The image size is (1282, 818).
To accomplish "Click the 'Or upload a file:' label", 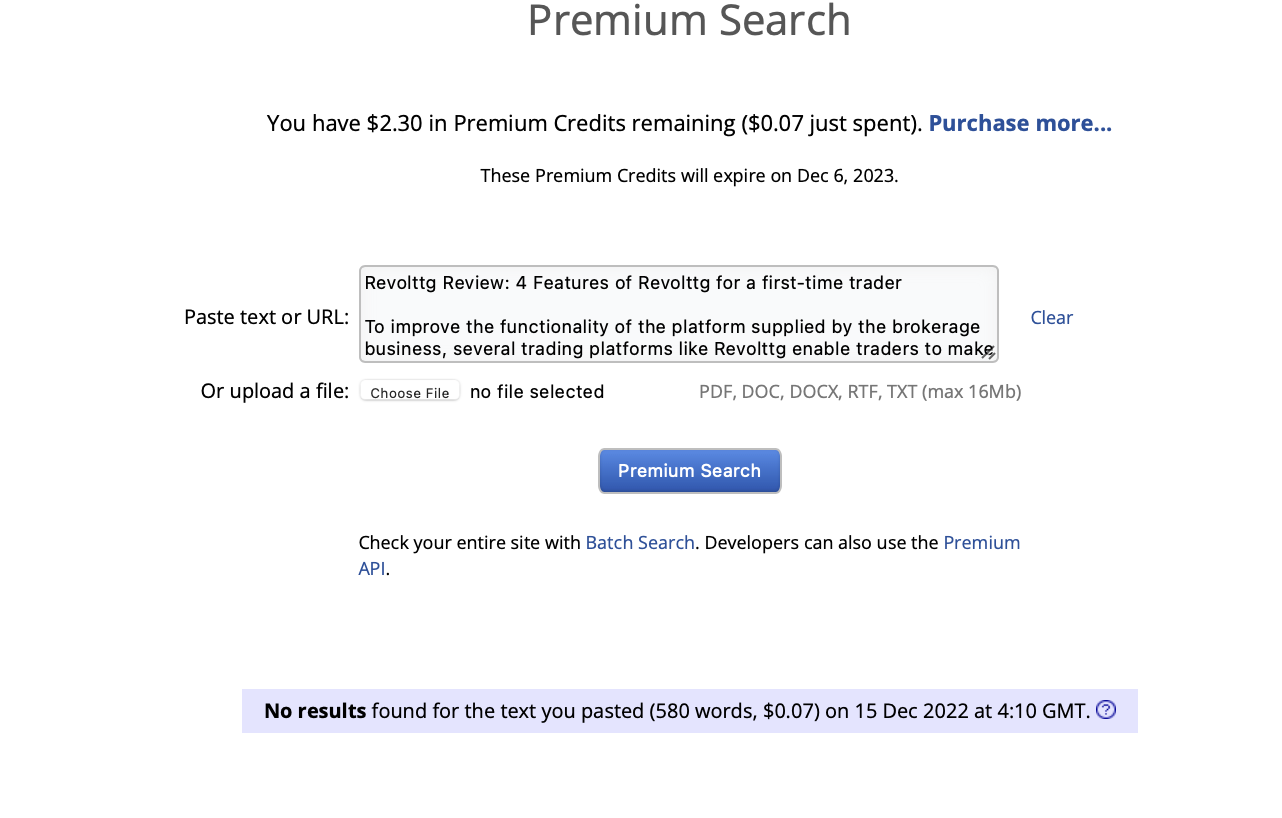I will point(275,391).
